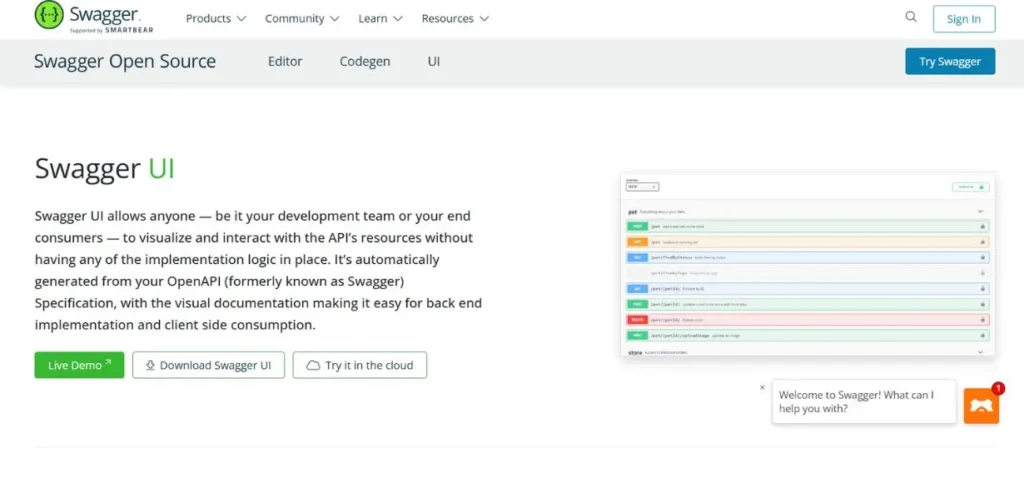Launch the Live Demo
This screenshot has width=1024, height=483.
click(79, 365)
